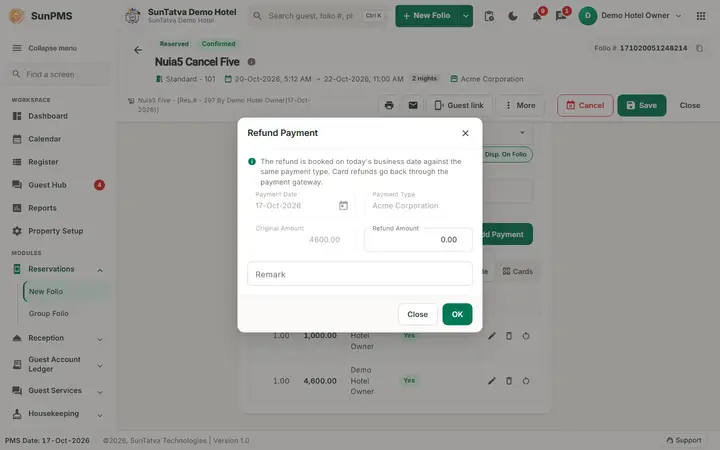Click info icon next to guest name
The width and height of the screenshot is (720, 450).
click(251, 62)
